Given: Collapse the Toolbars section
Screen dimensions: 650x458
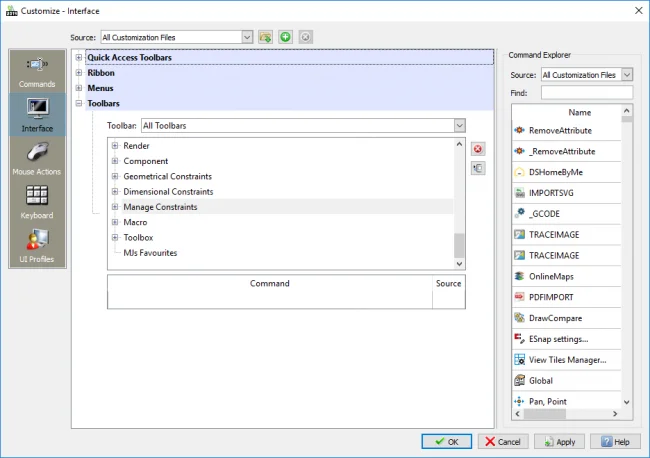Looking at the screenshot, I should pyautogui.click(x=79, y=103).
